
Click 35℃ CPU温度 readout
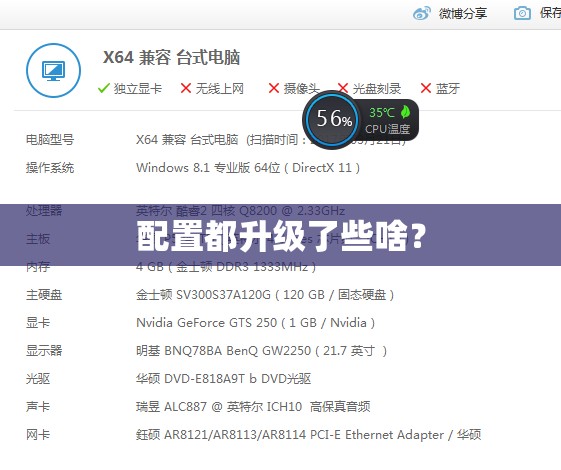point(387,121)
